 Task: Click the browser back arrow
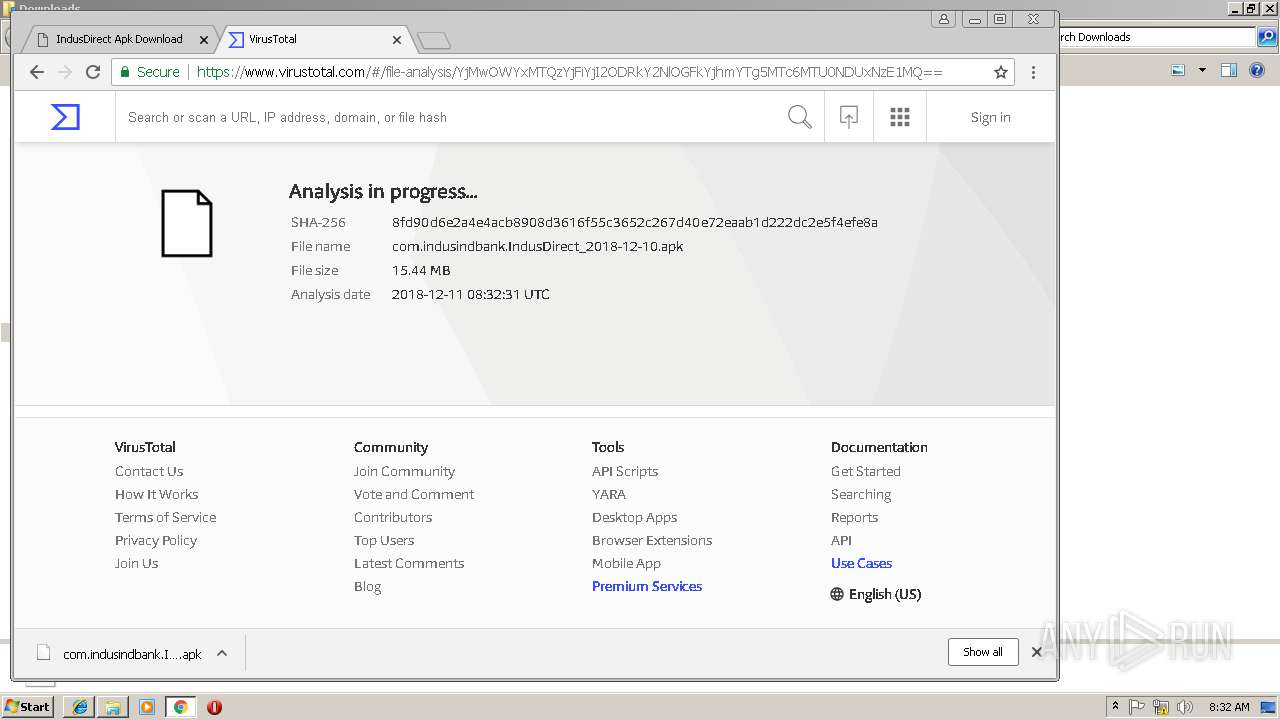pyautogui.click(x=37, y=72)
